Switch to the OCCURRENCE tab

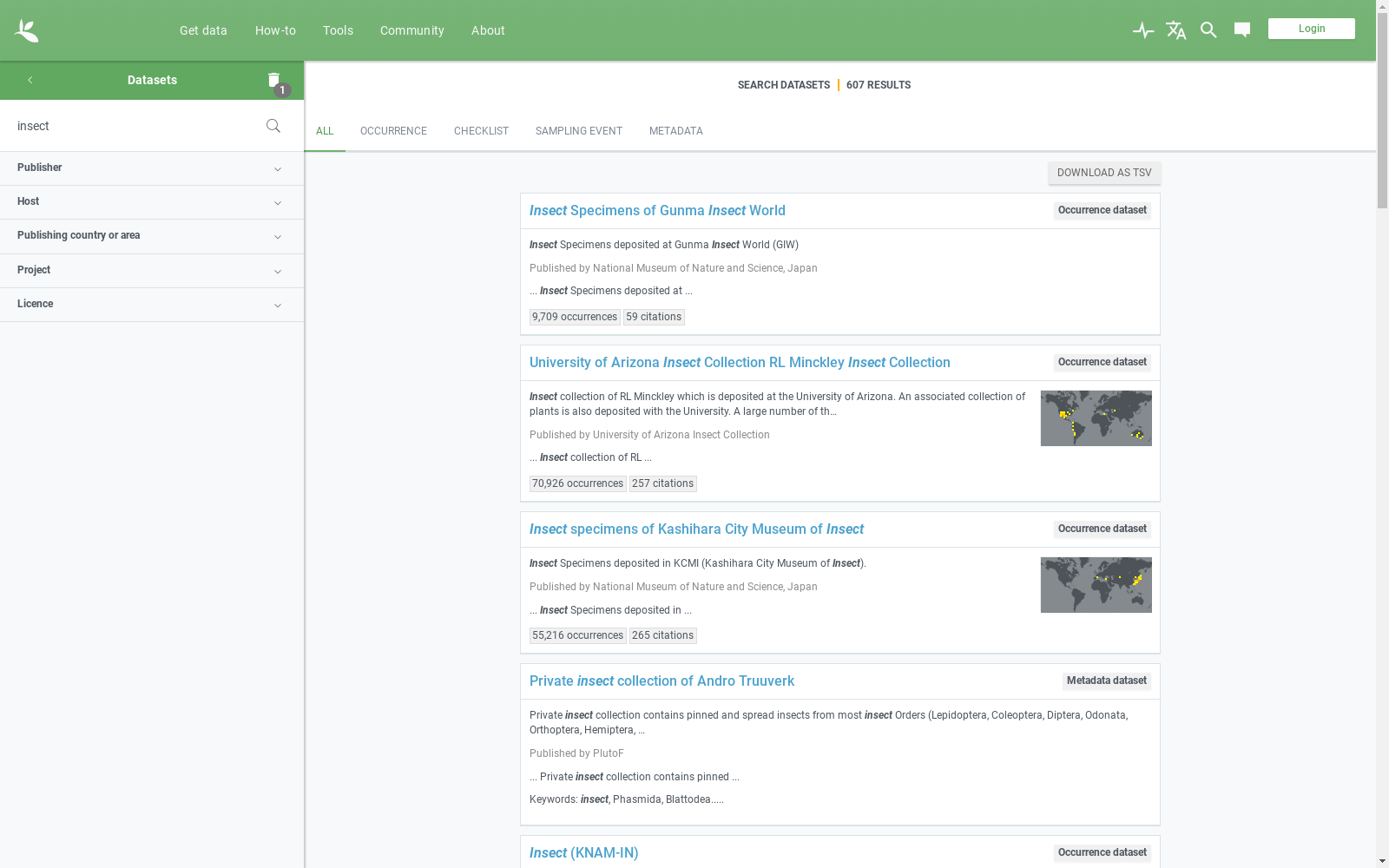(x=393, y=131)
